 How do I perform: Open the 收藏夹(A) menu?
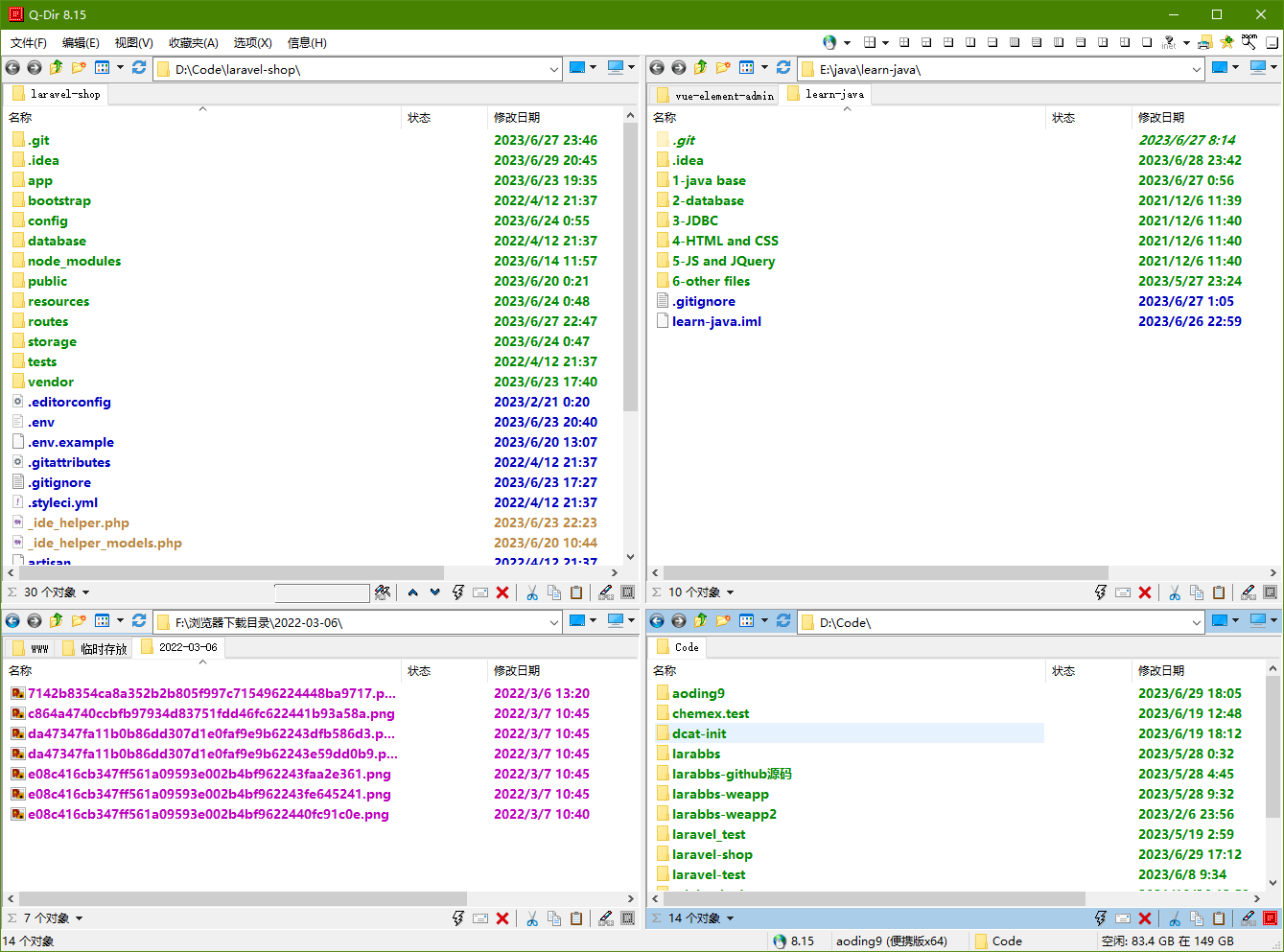tap(194, 42)
